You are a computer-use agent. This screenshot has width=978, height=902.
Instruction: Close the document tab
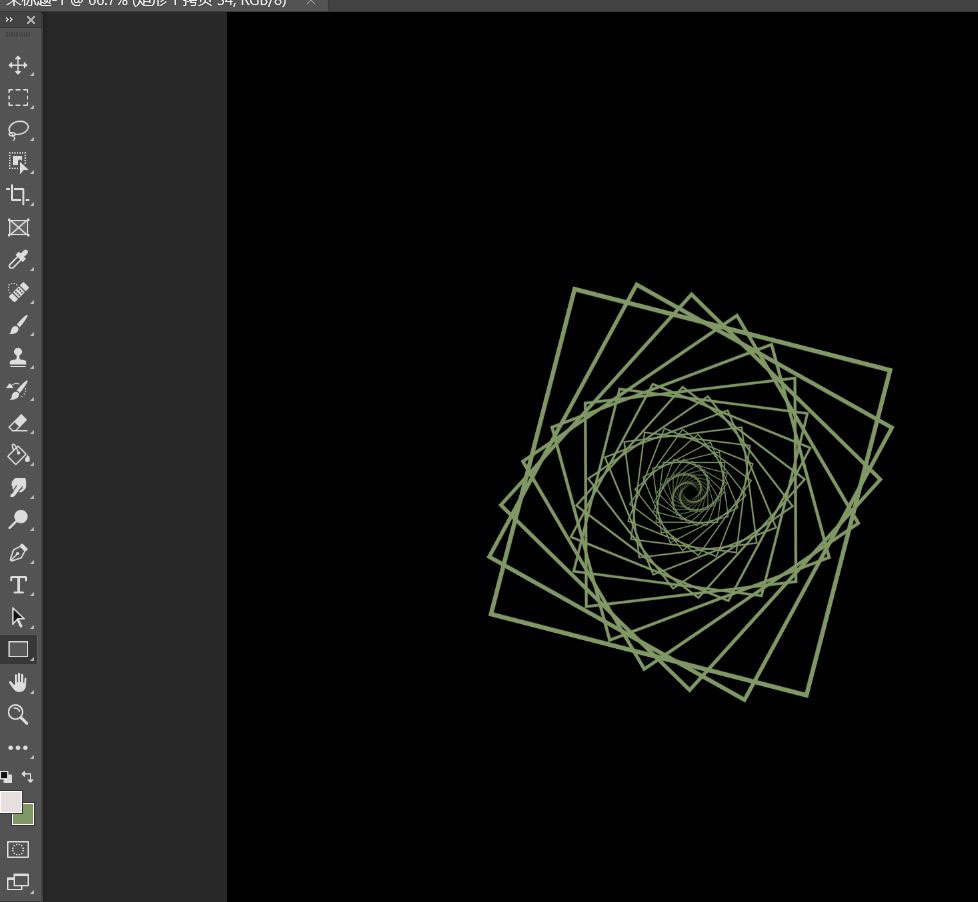310,3
